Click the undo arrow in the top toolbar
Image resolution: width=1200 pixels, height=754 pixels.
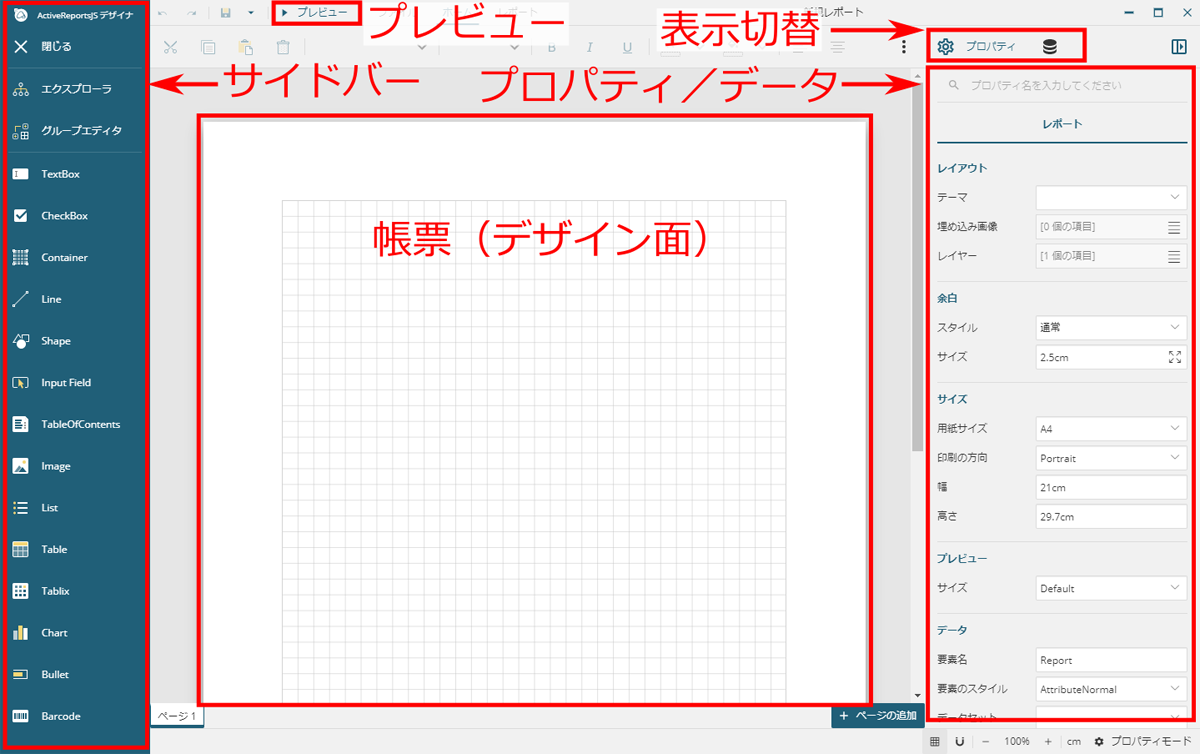[163, 13]
